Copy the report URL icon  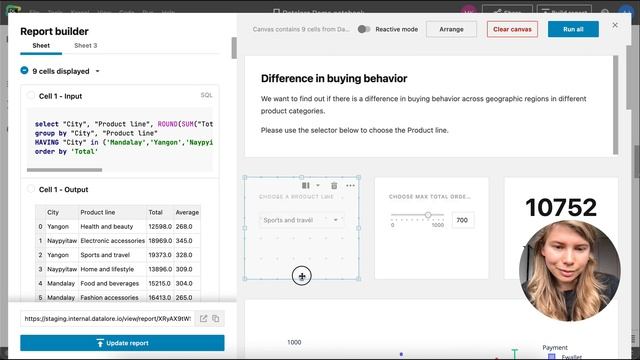pyautogui.click(x=216, y=318)
